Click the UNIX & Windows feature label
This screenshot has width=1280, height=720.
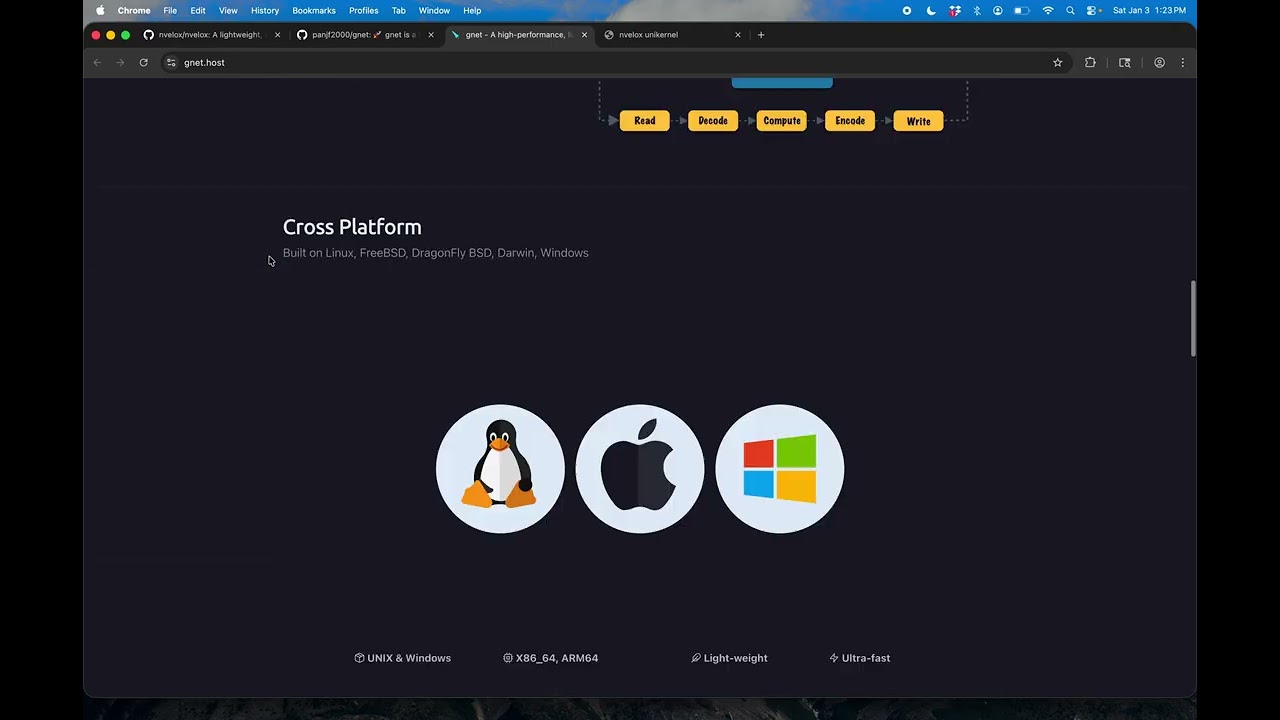pyautogui.click(x=403, y=658)
